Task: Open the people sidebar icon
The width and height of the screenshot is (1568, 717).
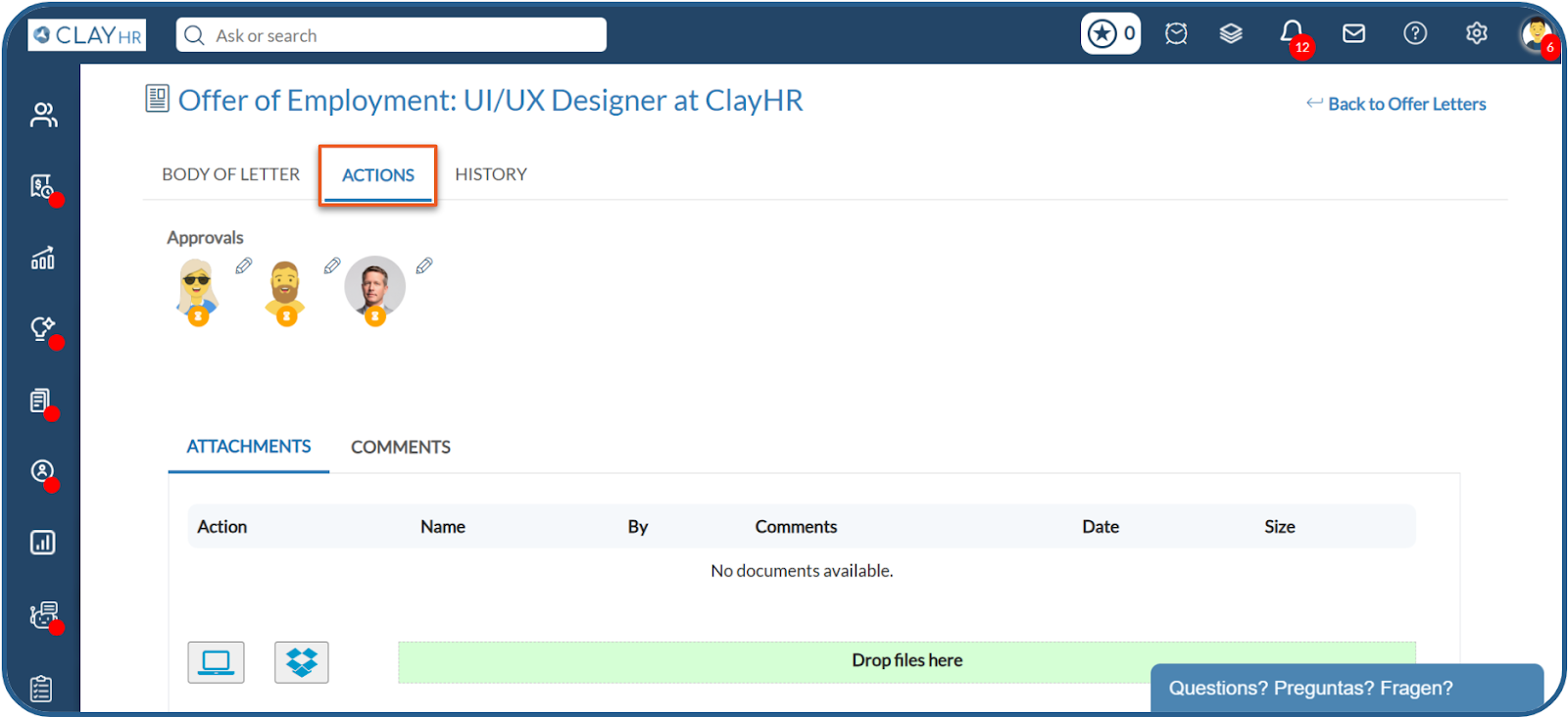Action: point(43,116)
